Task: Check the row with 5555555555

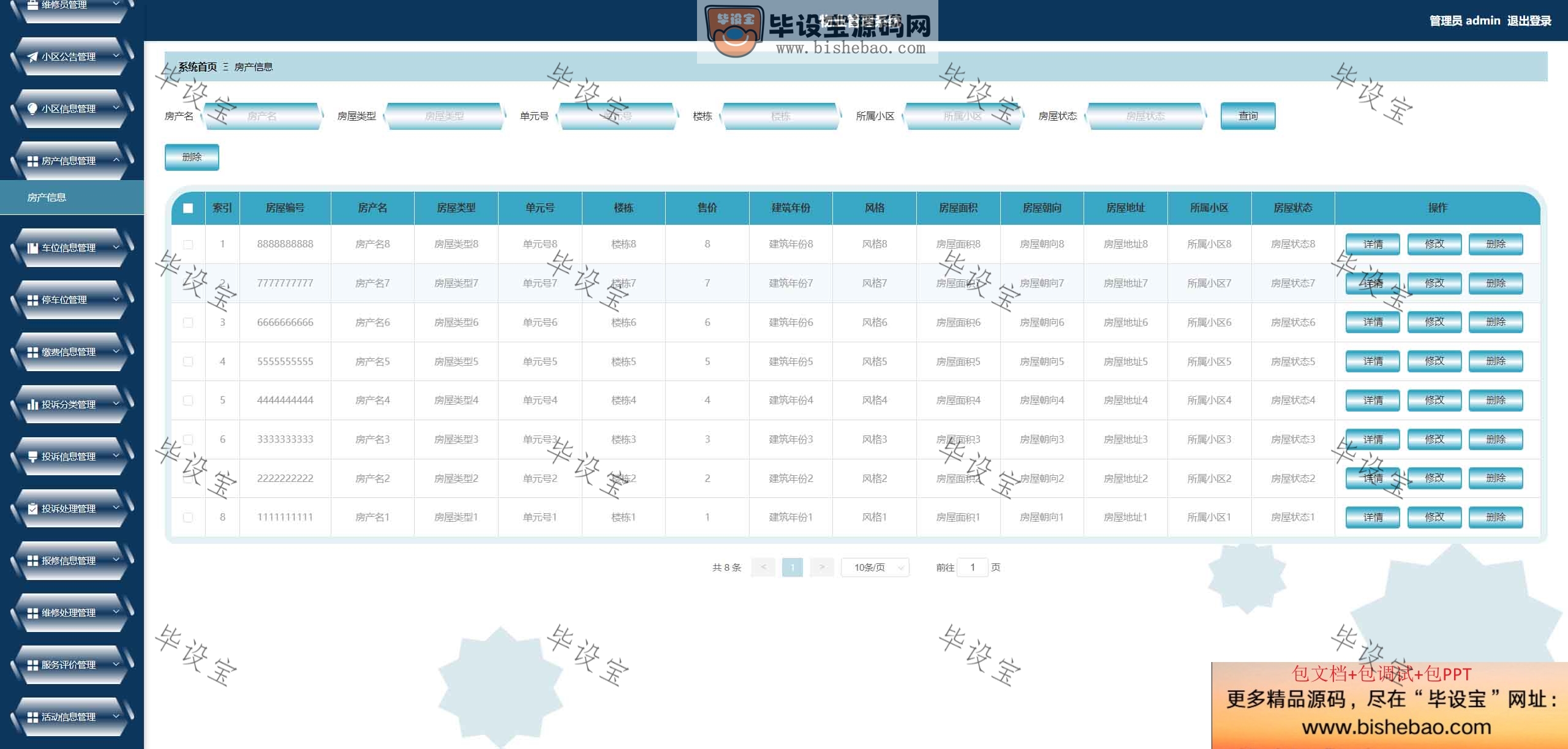Action: [188, 361]
